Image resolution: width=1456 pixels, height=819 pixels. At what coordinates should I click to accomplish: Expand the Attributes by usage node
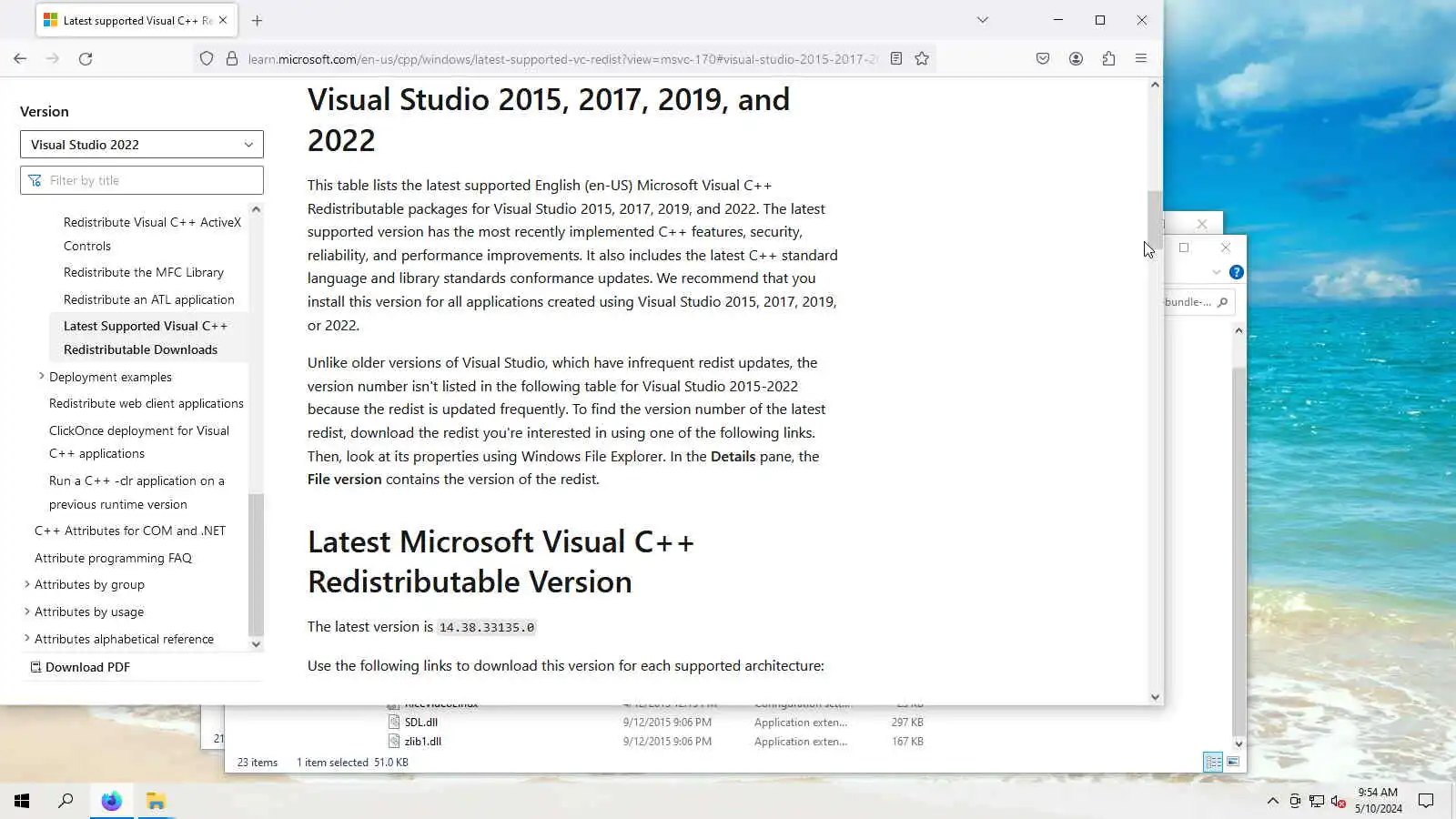(x=26, y=612)
